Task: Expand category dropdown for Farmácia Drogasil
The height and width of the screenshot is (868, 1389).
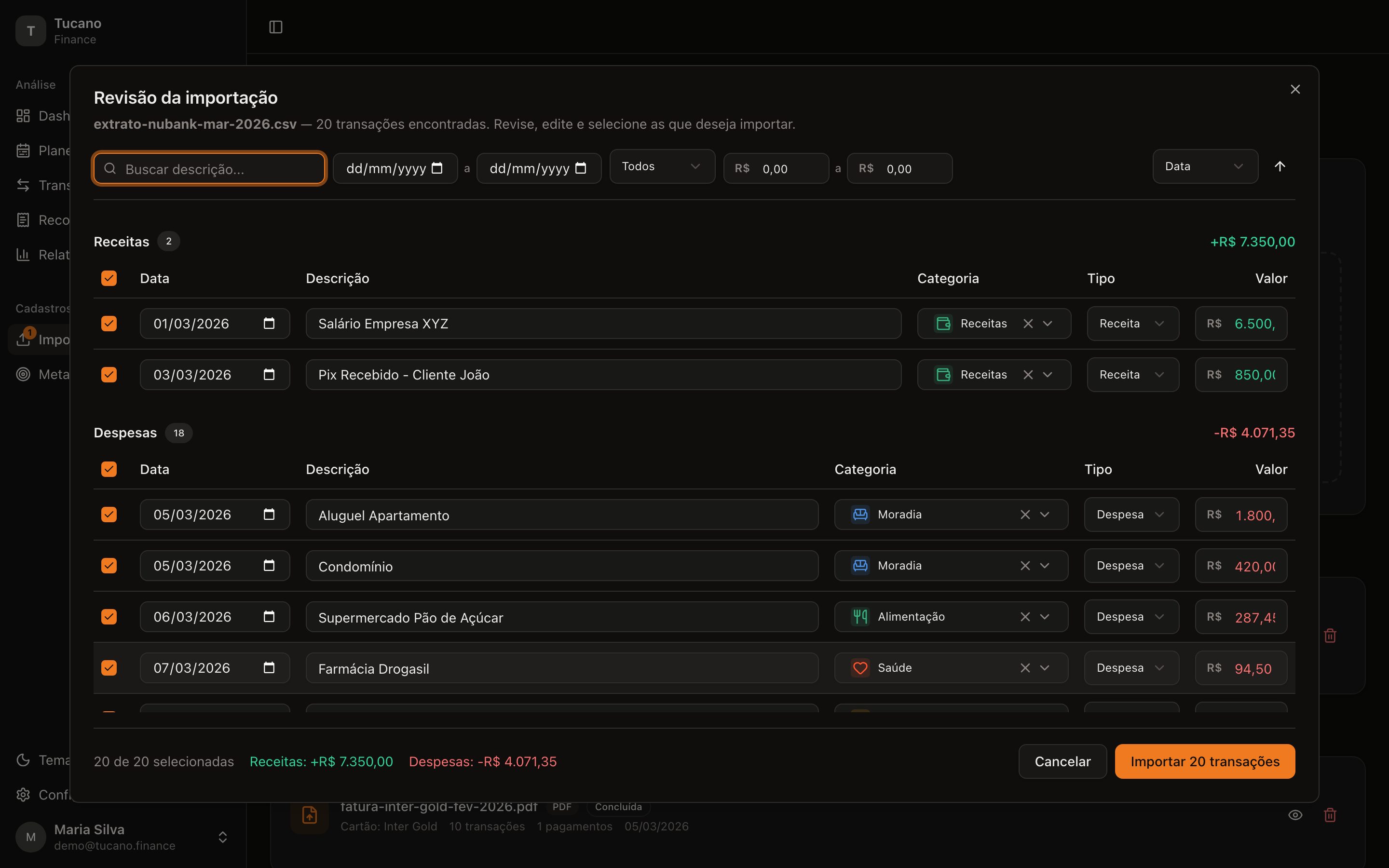Action: (x=1045, y=668)
